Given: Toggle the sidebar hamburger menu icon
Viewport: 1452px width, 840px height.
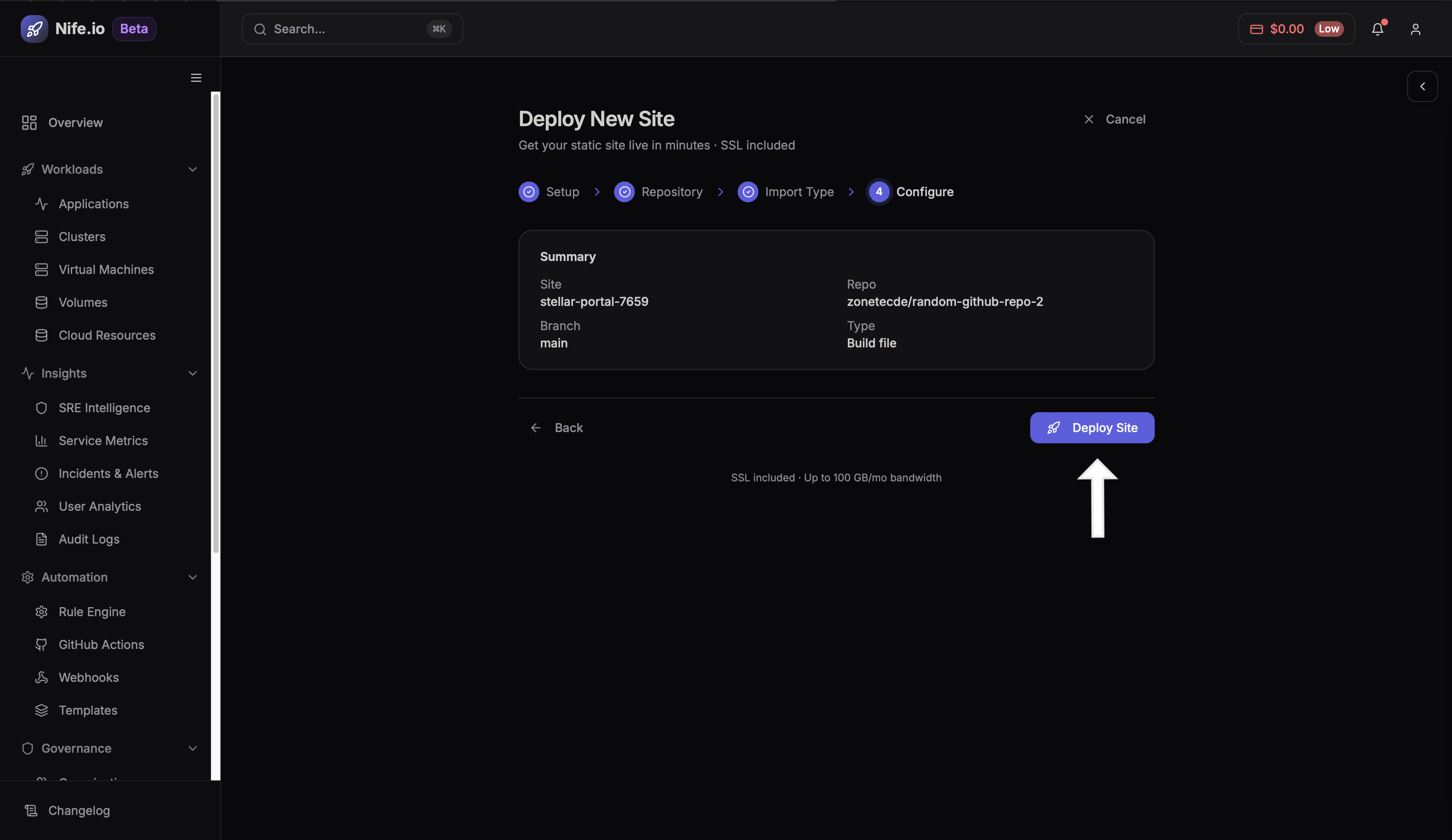Looking at the screenshot, I should (x=196, y=78).
